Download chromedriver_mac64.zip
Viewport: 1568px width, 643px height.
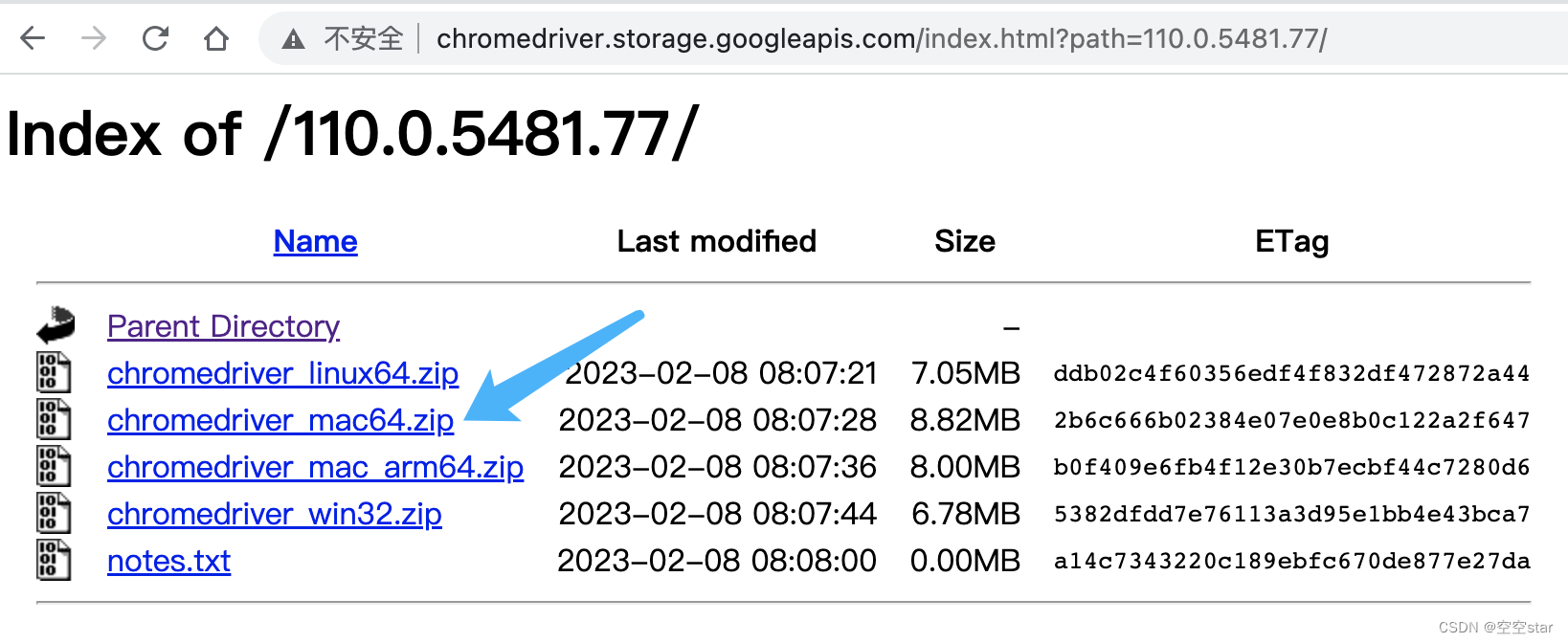pyautogui.click(x=280, y=420)
